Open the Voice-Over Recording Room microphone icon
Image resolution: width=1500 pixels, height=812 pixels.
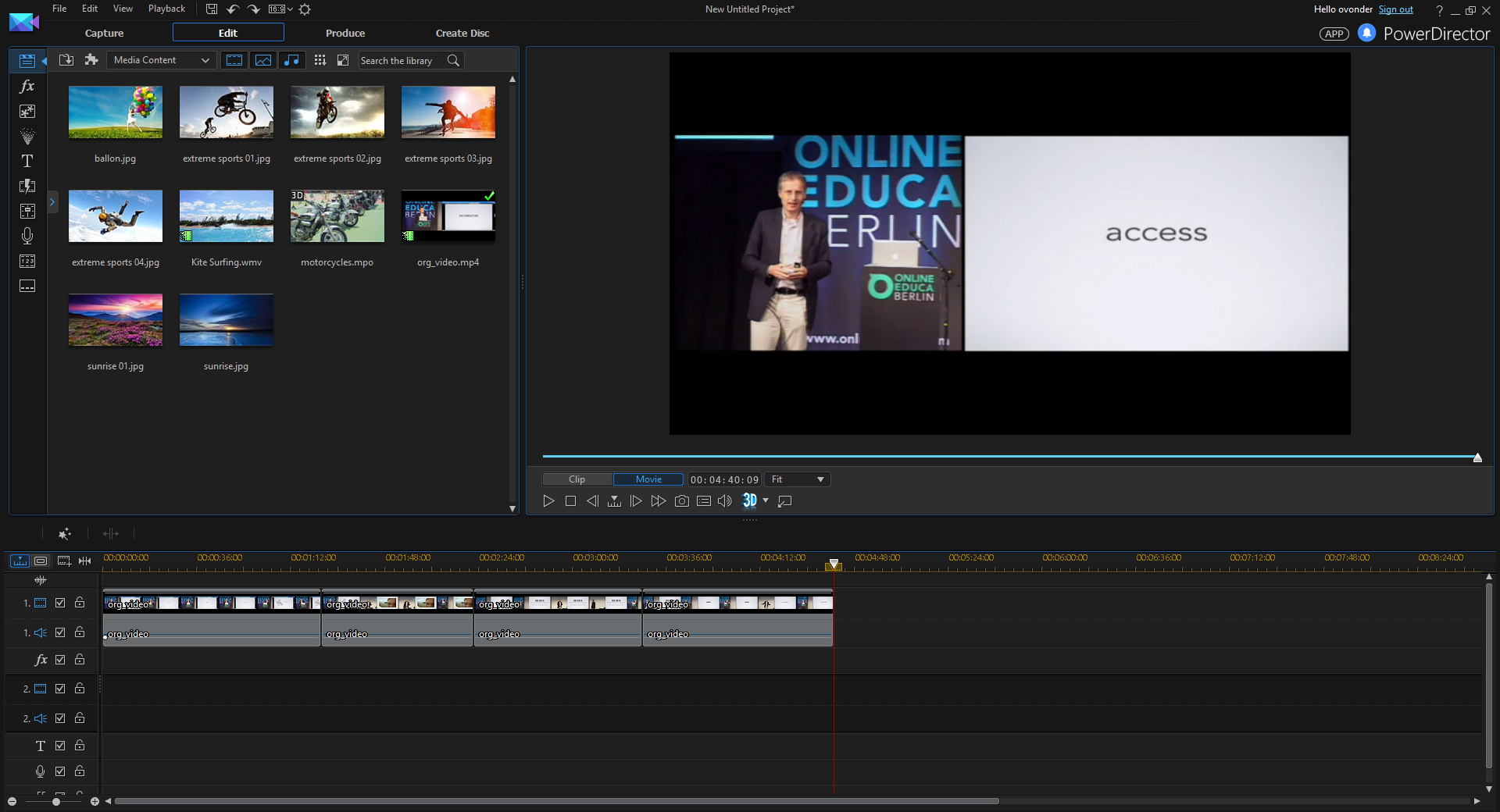tap(27, 236)
